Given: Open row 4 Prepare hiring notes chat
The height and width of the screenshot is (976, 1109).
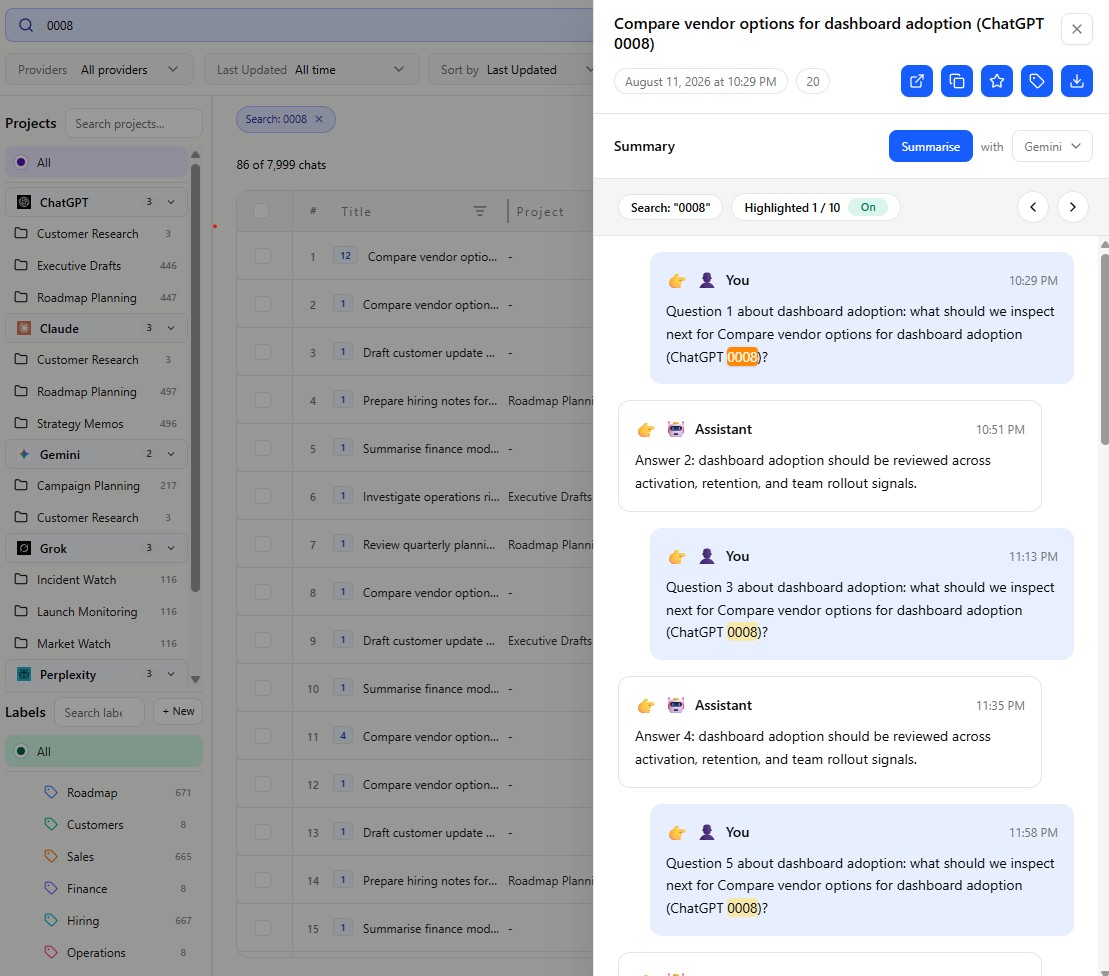Looking at the screenshot, I should coord(429,400).
